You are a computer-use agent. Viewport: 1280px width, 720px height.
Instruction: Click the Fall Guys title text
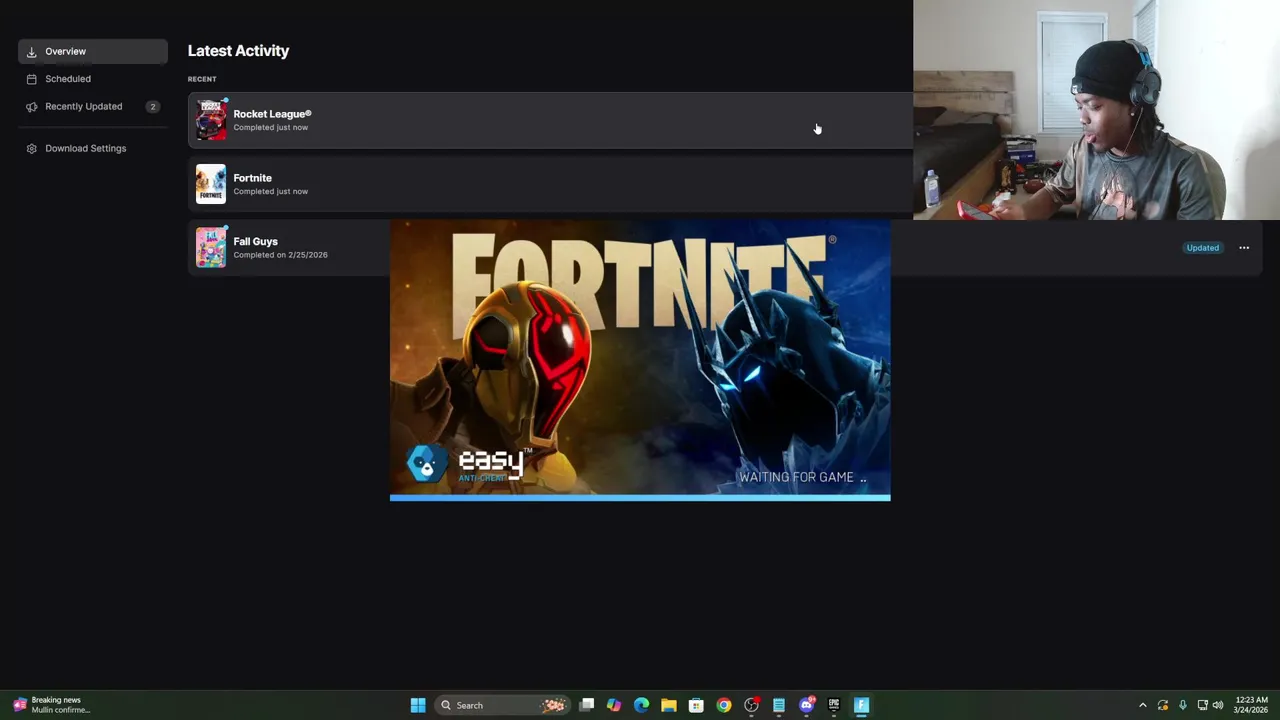(255, 241)
